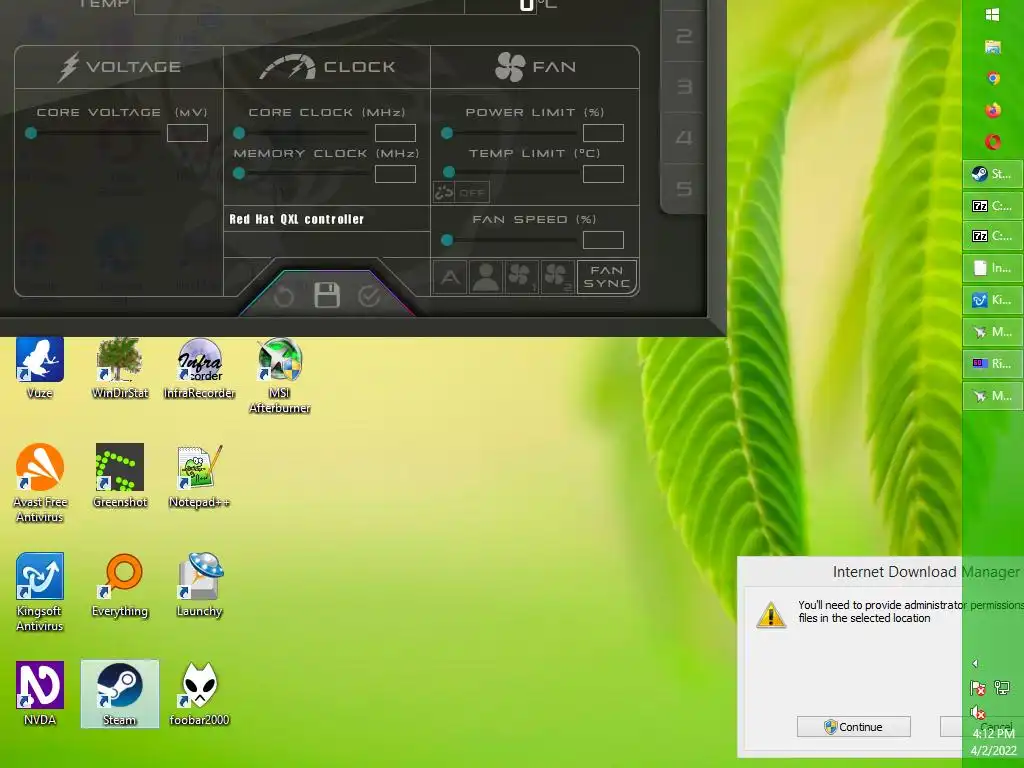
Task: Launch Opera from the taskbar
Action: (x=993, y=142)
